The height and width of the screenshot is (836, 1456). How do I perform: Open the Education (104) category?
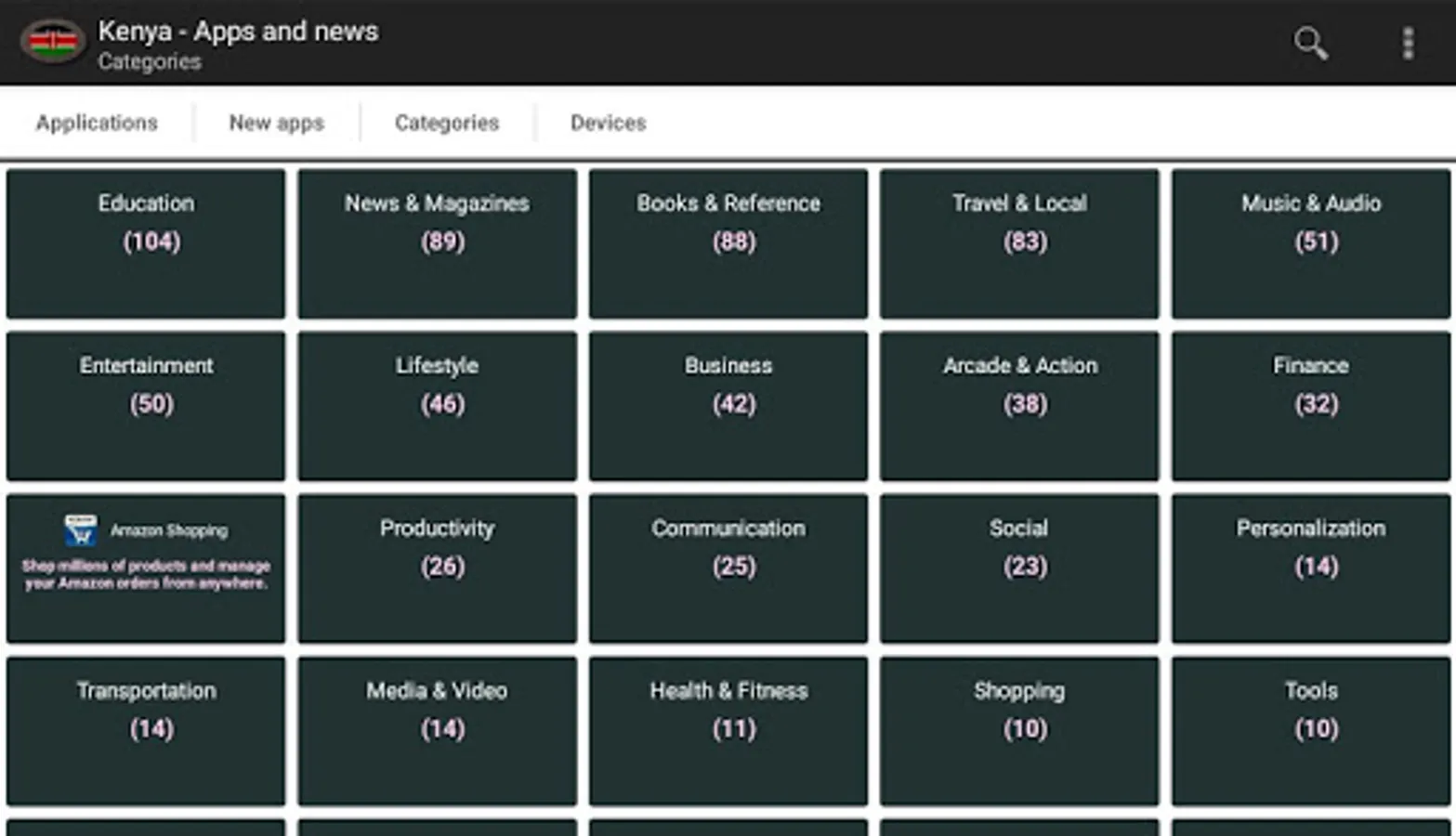[x=146, y=243]
